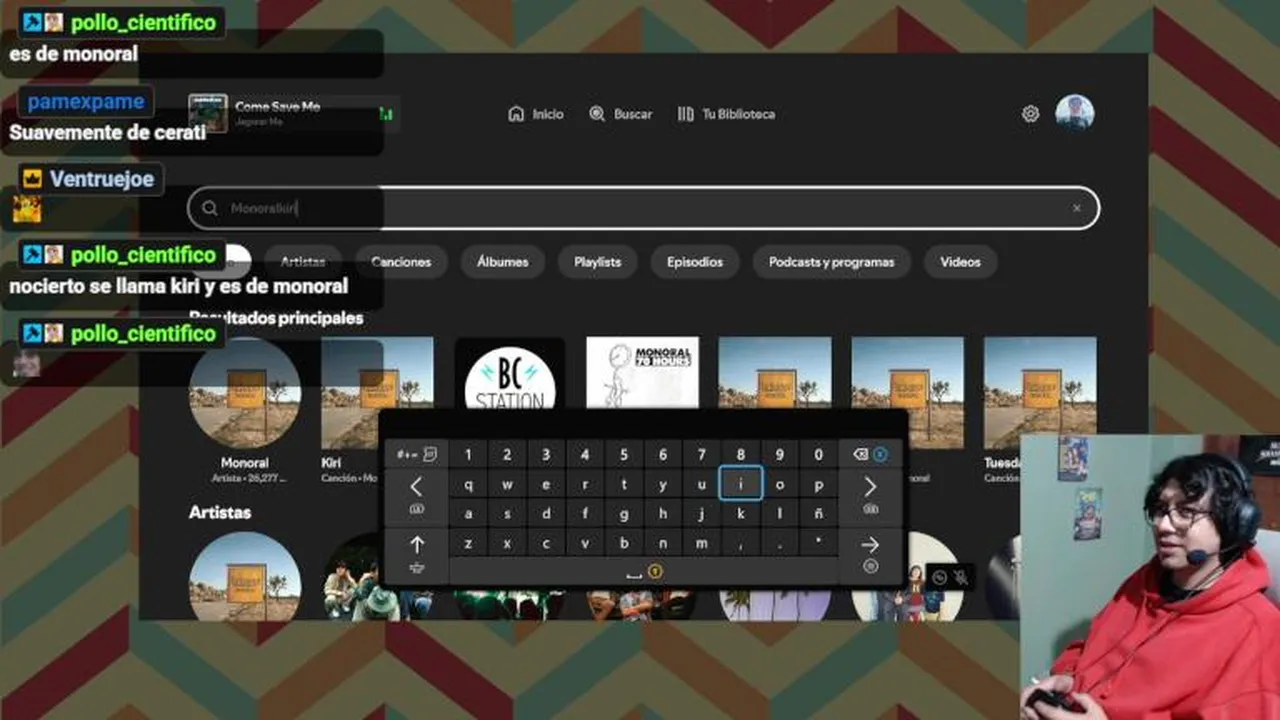Tap the k key on the keyboard

pos(740,514)
